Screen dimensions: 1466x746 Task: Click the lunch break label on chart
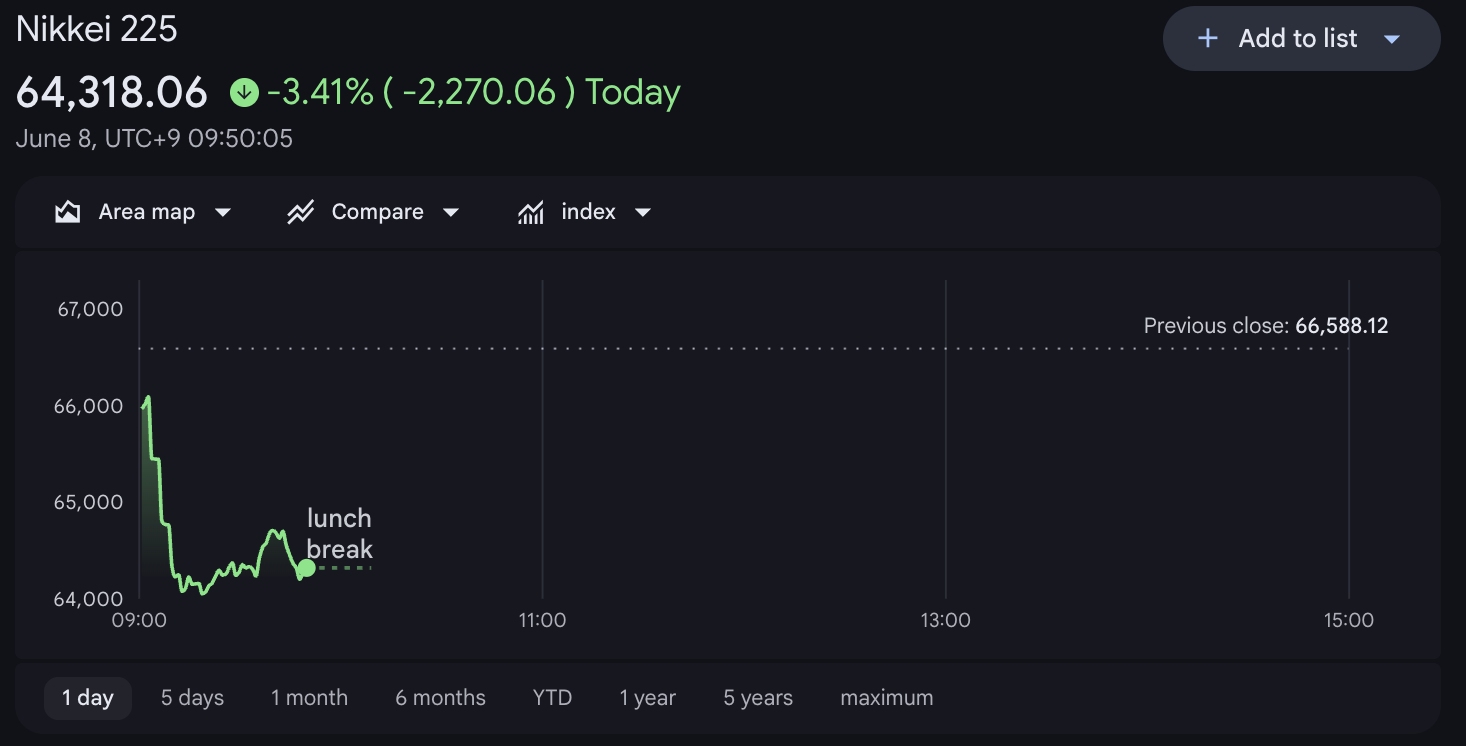340,534
